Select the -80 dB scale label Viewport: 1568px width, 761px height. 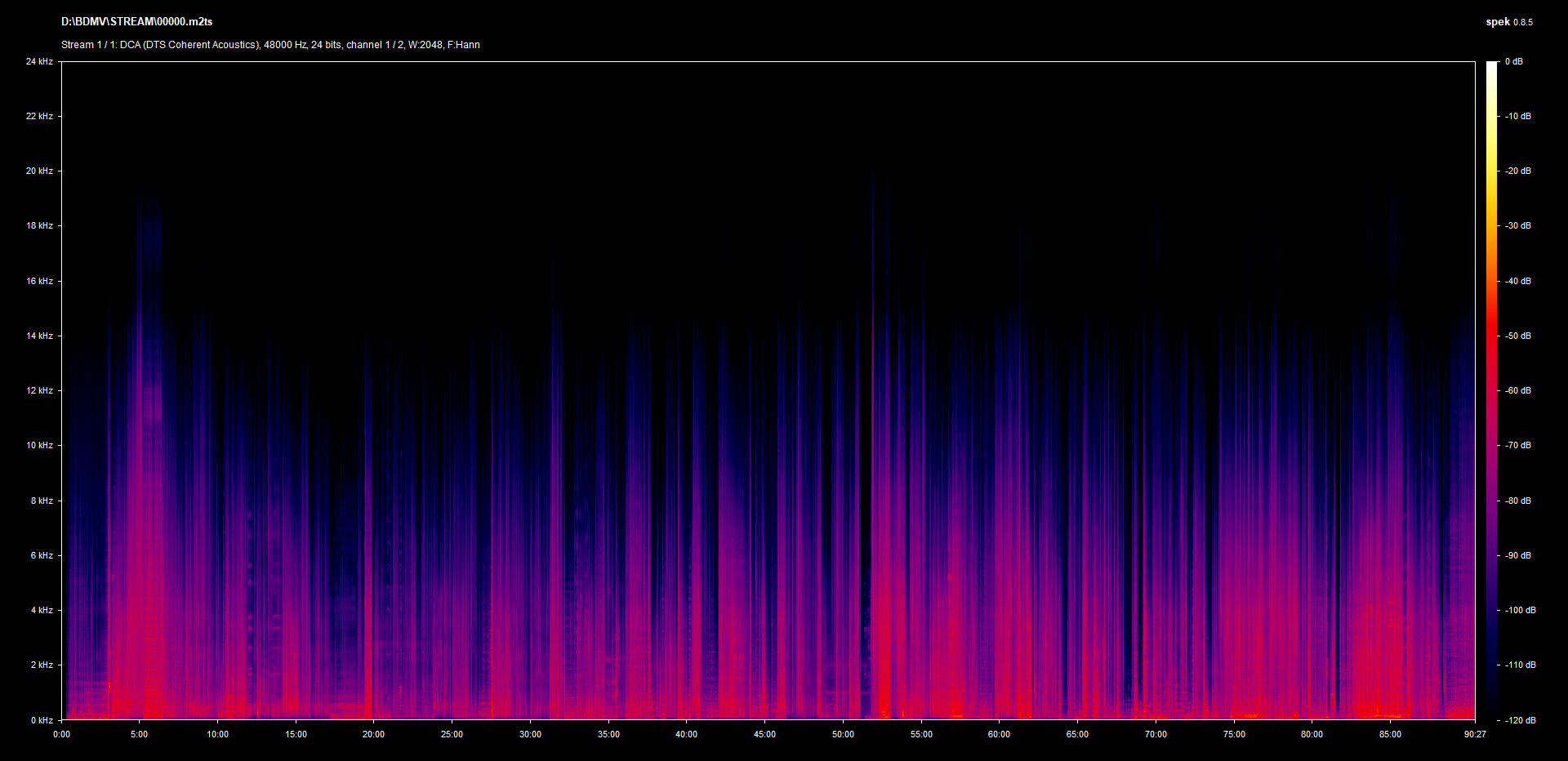(x=1518, y=501)
